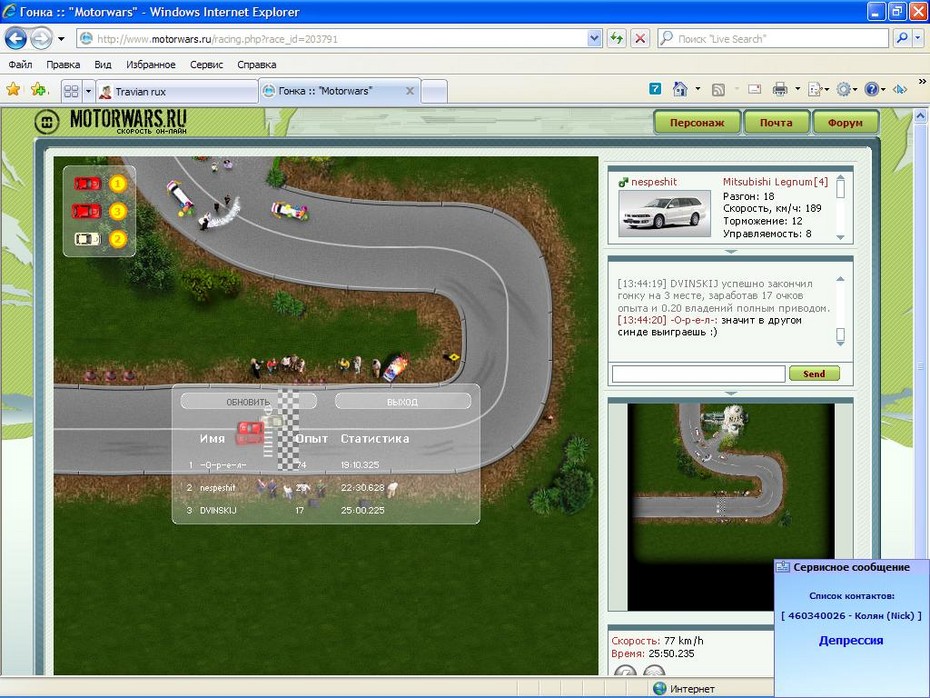Viewport: 930px width, 698px height.
Task: Click the Интернет zone status indicator
Action: tap(684, 689)
